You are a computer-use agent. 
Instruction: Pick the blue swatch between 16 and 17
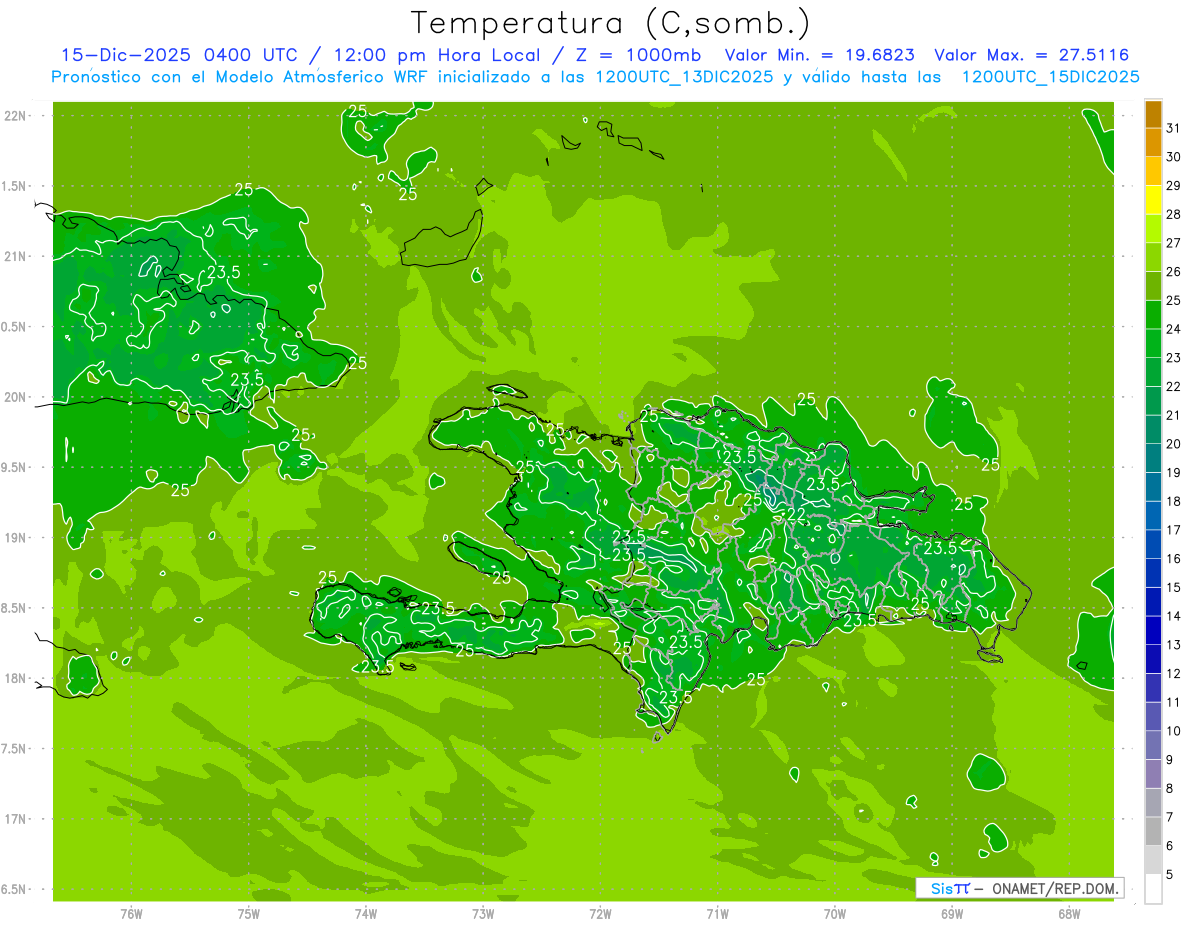pos(1154,544)
